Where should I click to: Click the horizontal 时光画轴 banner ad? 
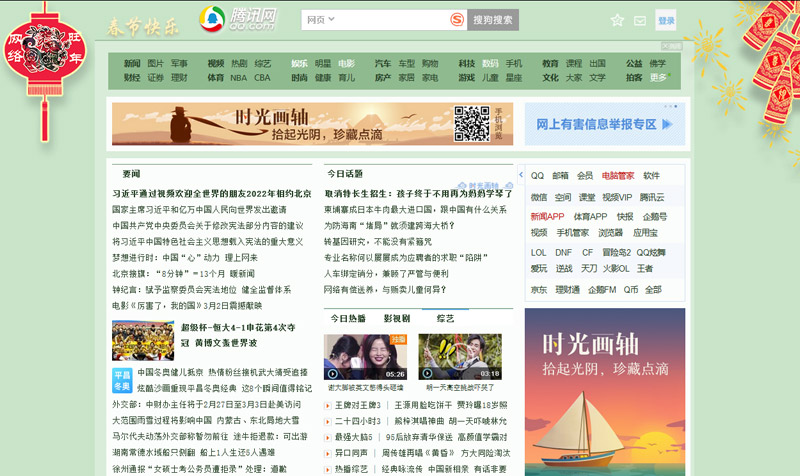pos(312,123)
